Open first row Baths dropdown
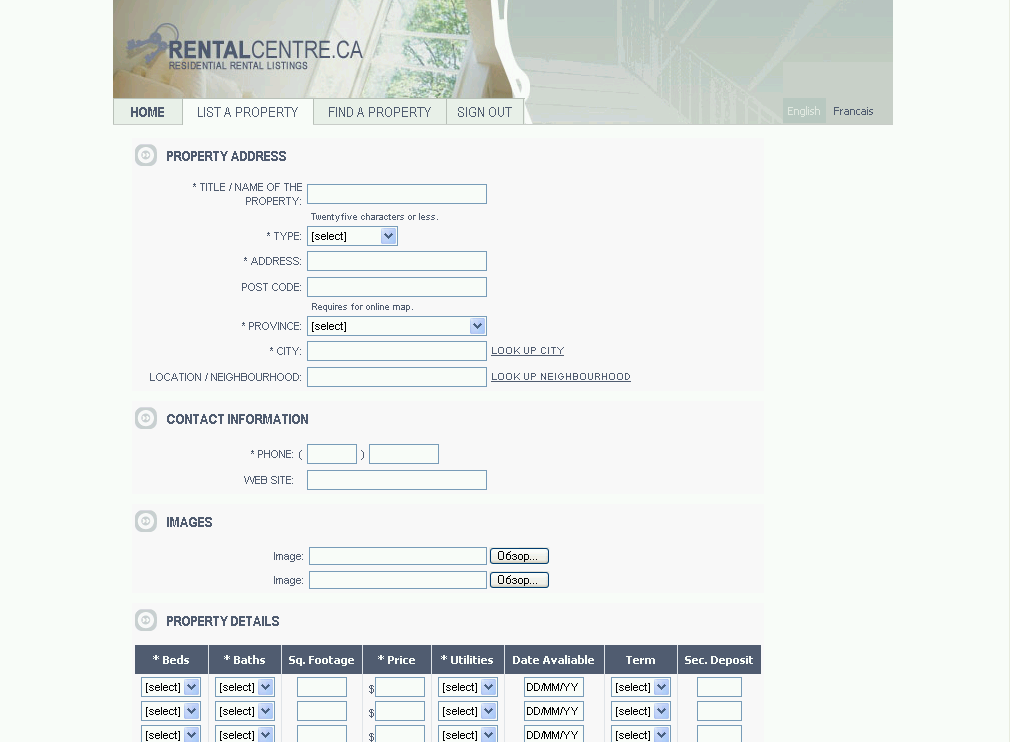Viewport: 1010px width, 742px height. 245,687
